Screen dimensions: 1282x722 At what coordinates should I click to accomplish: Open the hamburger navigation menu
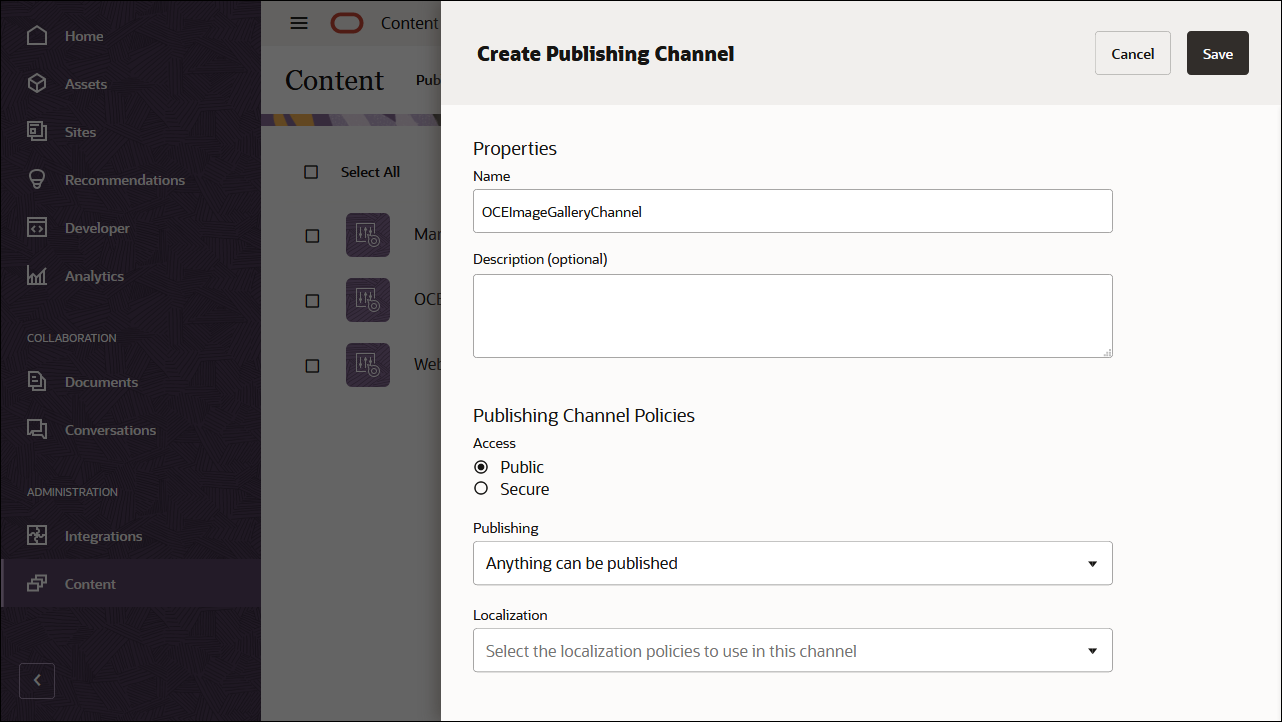pyautogui.click(x=298, y=23)
